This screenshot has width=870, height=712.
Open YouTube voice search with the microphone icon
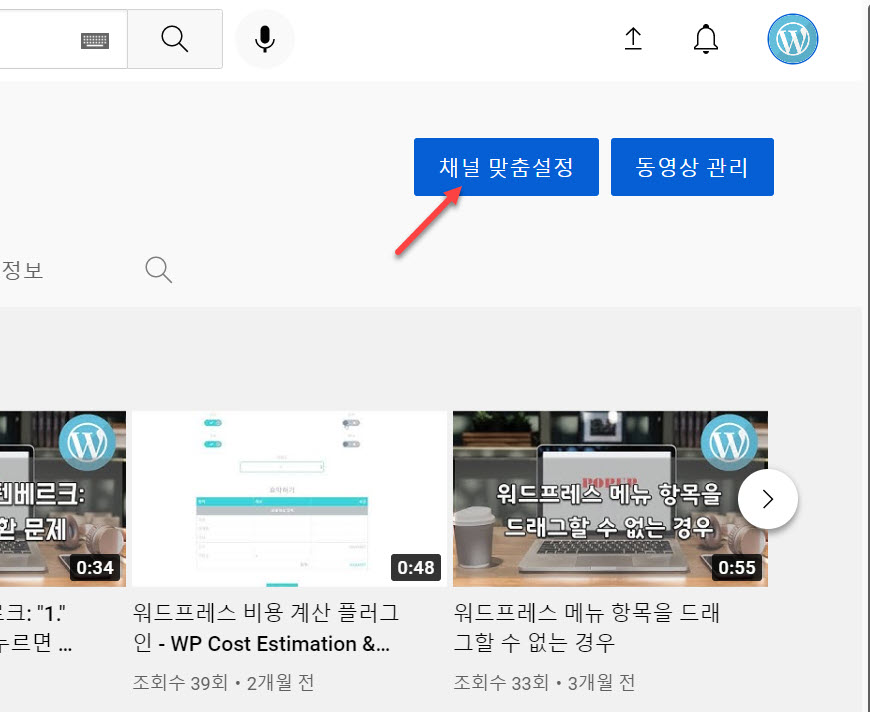pos(263,38)
